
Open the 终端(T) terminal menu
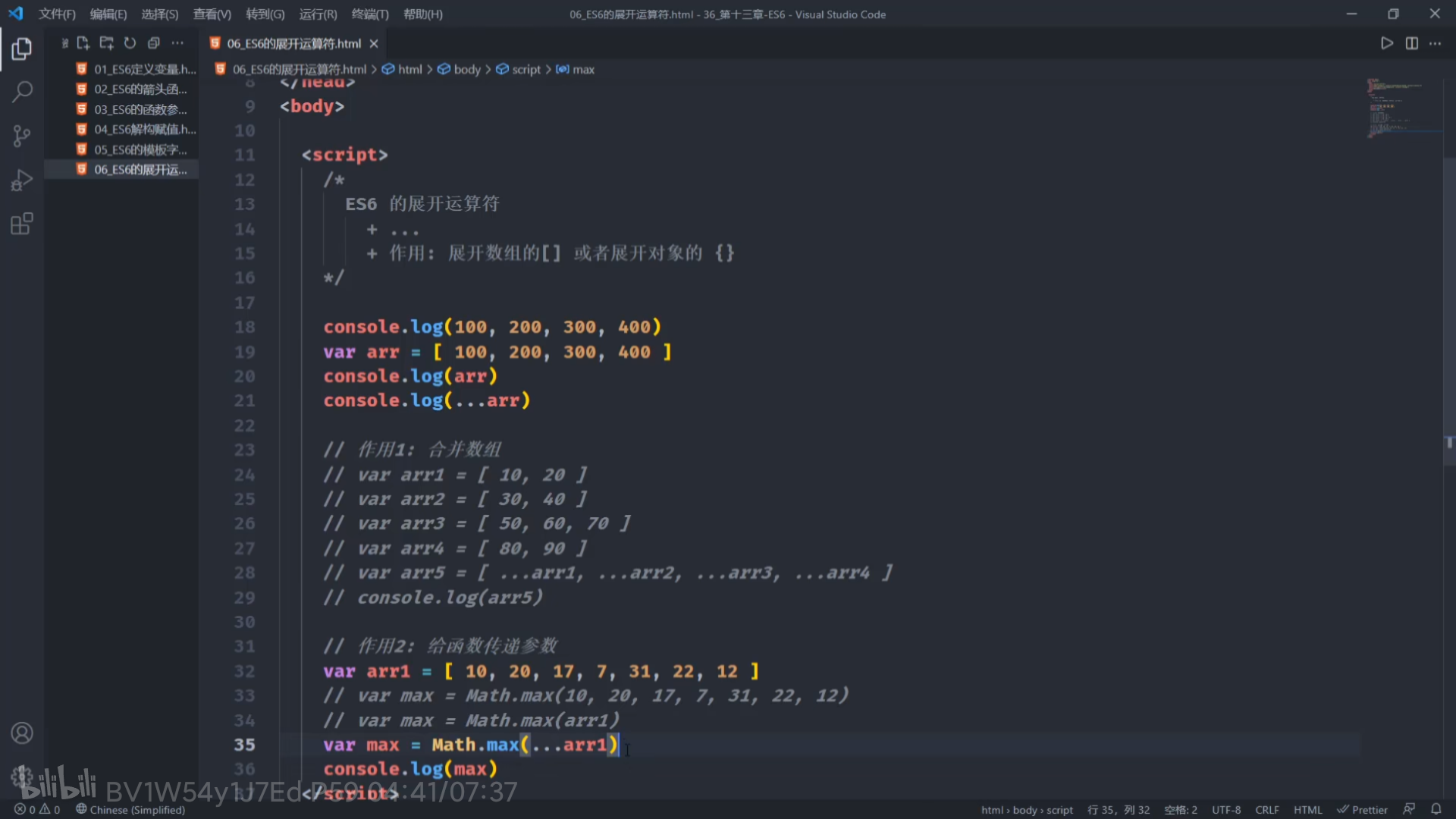[x=369, y=14]
